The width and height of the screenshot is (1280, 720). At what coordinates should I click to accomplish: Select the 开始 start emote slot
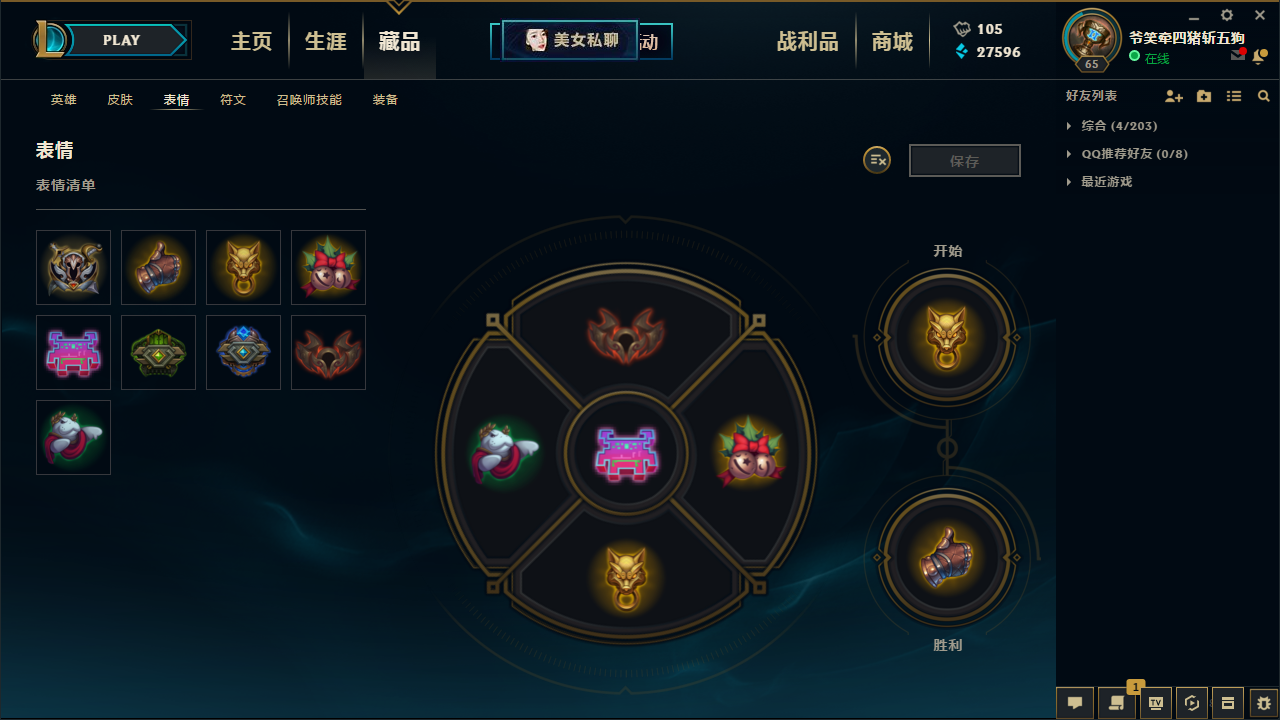(x=947, y=334)
